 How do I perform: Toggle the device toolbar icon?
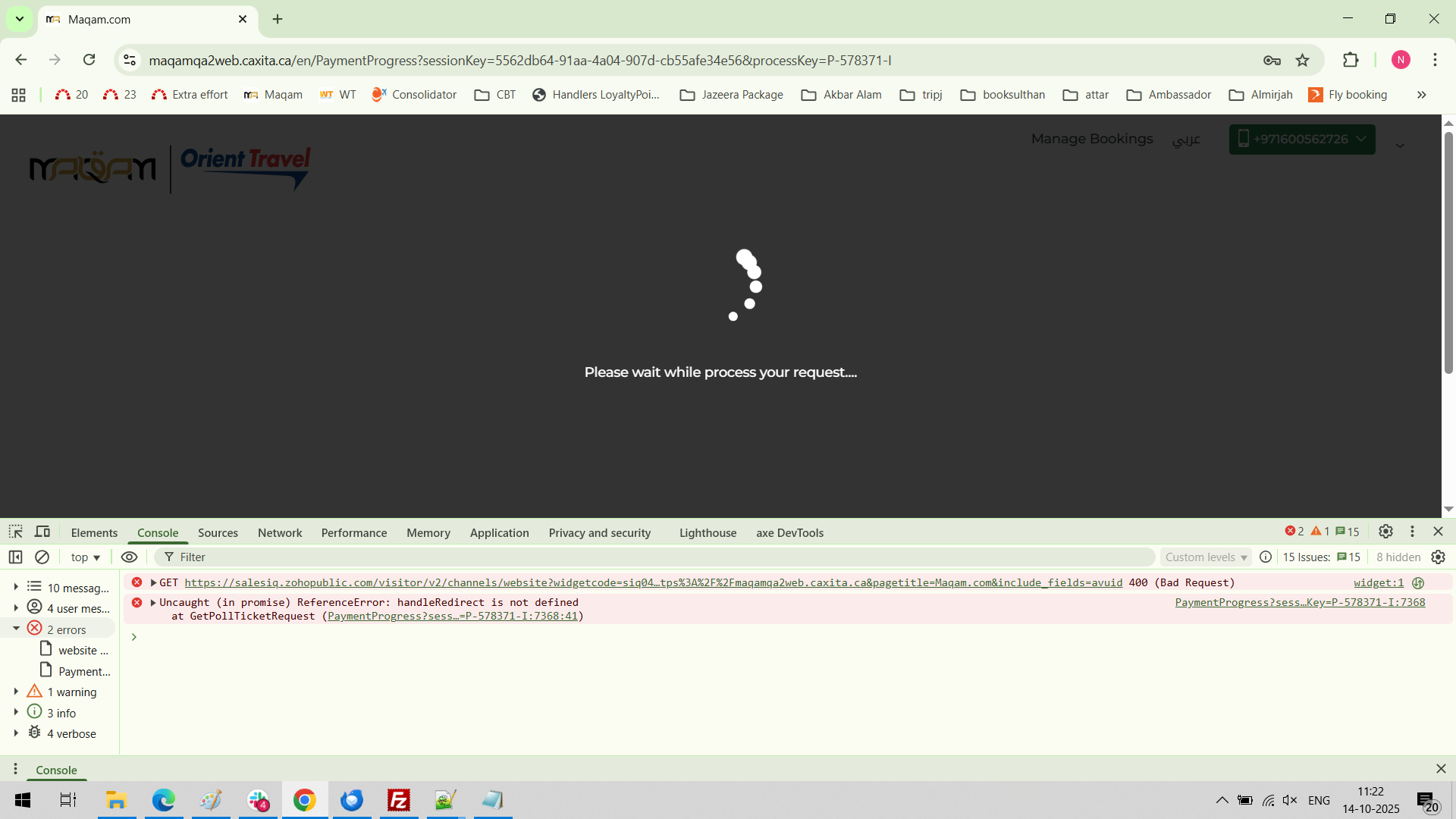42,532
